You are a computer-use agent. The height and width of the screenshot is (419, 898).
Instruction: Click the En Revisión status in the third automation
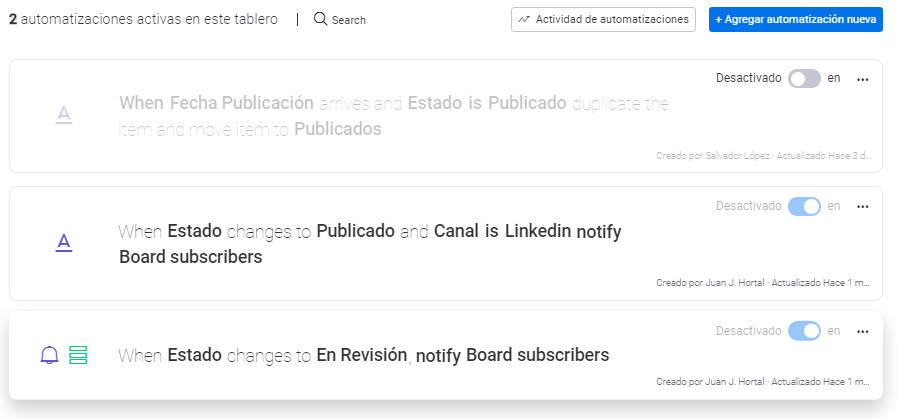(x=361, y=355)
